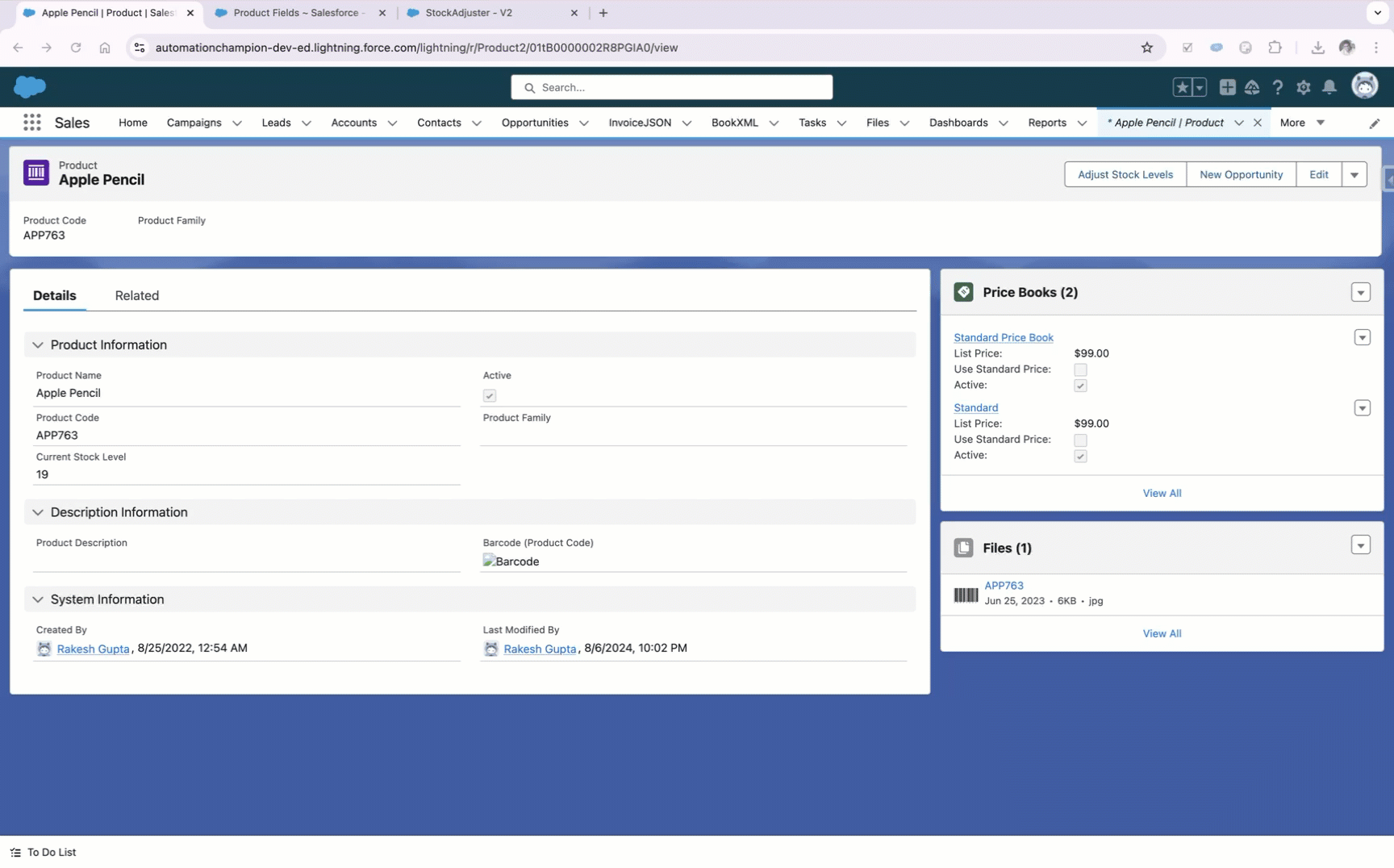
Task: Open the Campaigns navigation dropdown arrow
Action: tap(237, 123)
